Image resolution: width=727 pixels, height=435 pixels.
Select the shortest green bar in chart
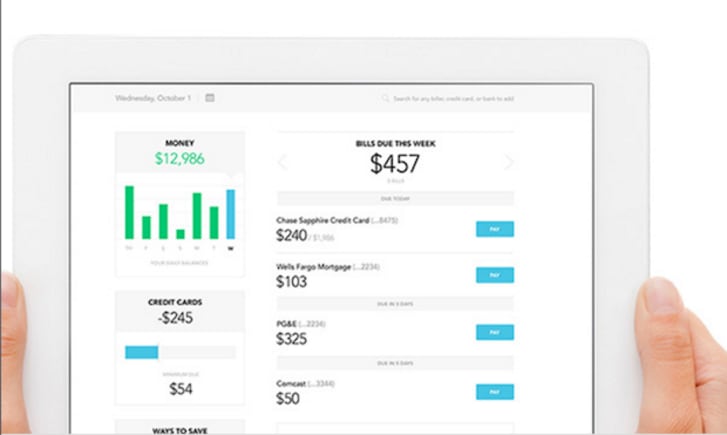180,234
